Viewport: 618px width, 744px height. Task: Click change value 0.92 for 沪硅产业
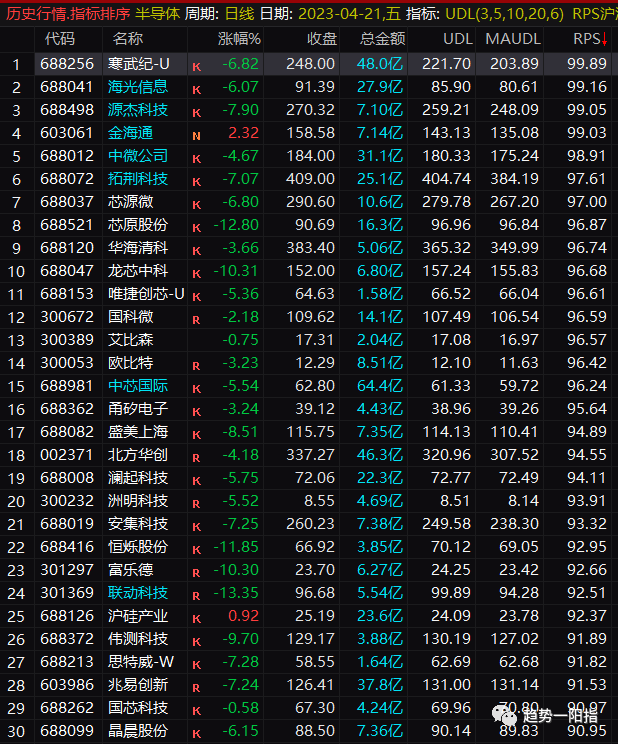(243, 616)
